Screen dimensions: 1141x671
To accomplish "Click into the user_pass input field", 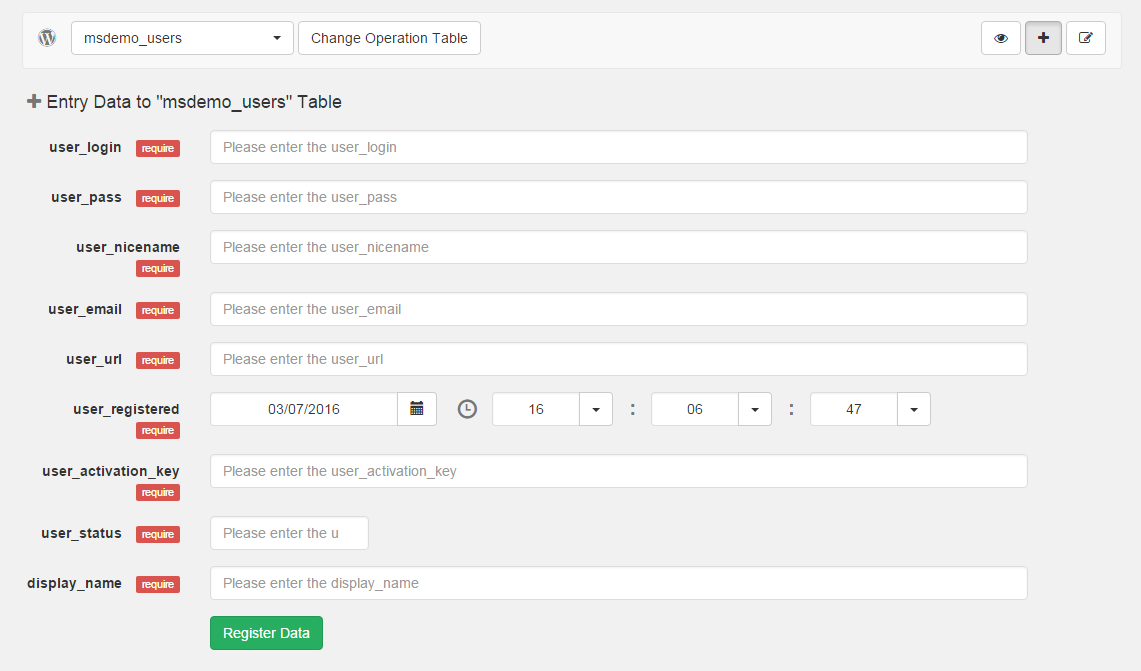I will [618, 197].
